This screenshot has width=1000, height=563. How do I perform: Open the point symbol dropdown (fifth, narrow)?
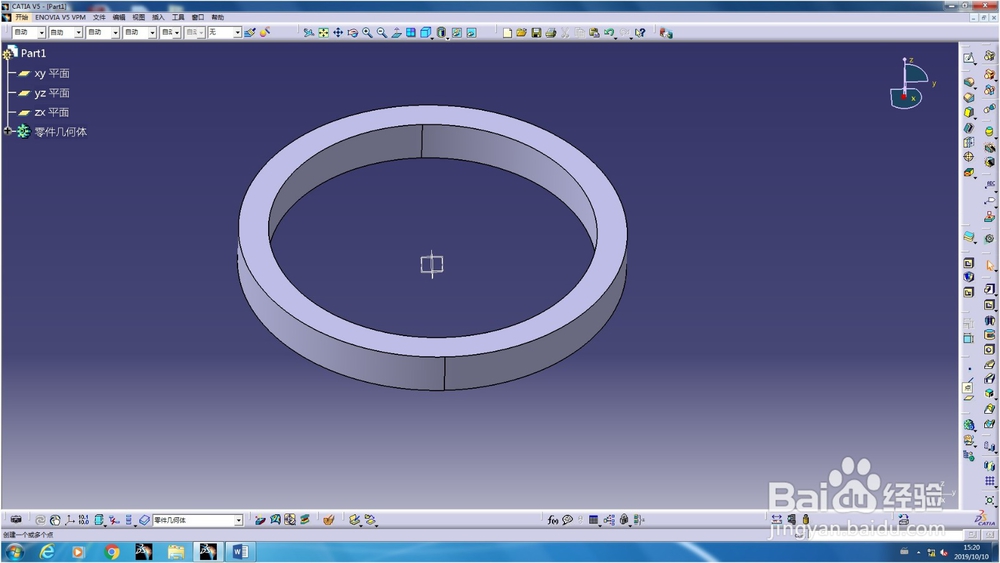click(170, 33)
